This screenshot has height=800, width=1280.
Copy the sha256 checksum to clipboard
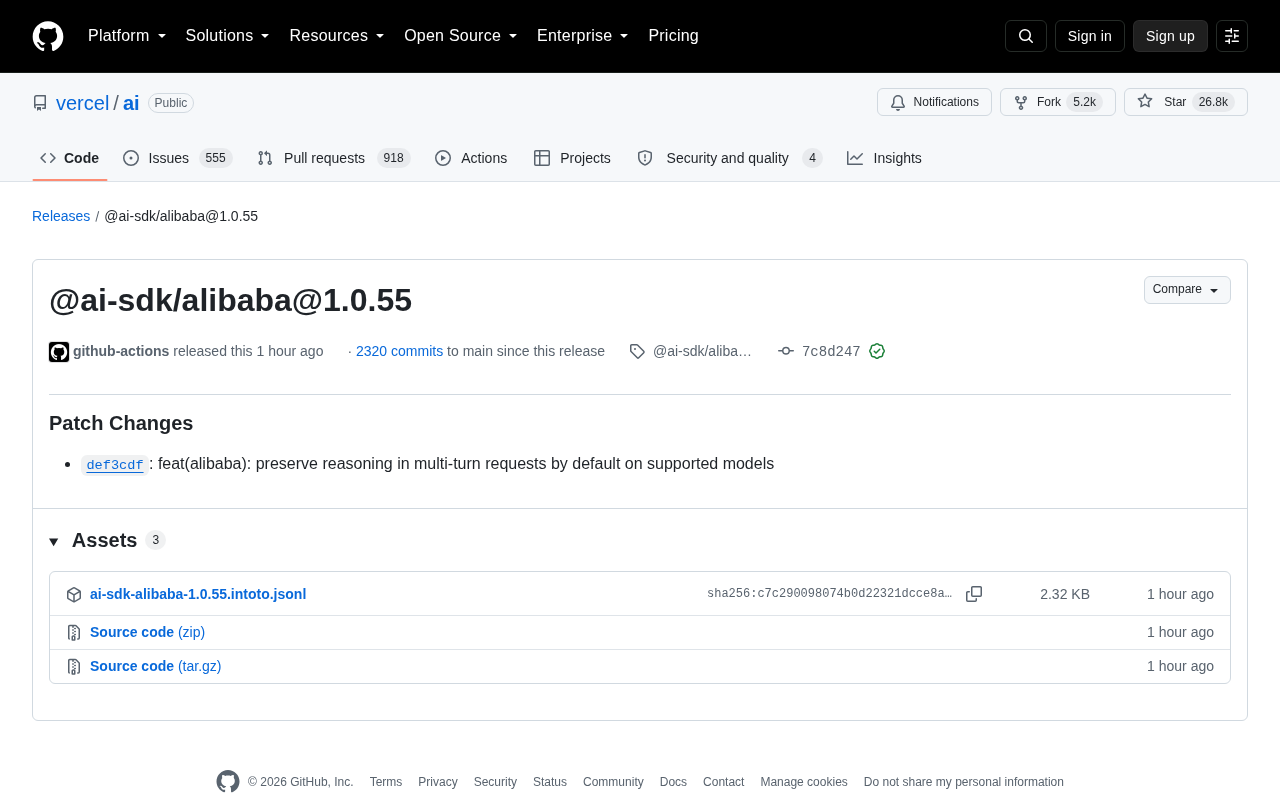tap(974, 594)
